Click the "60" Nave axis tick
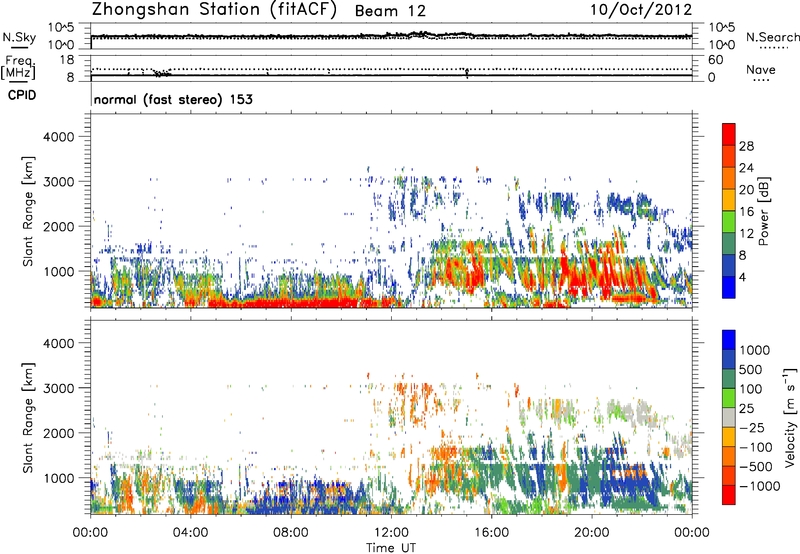 [x=715, y=60]
